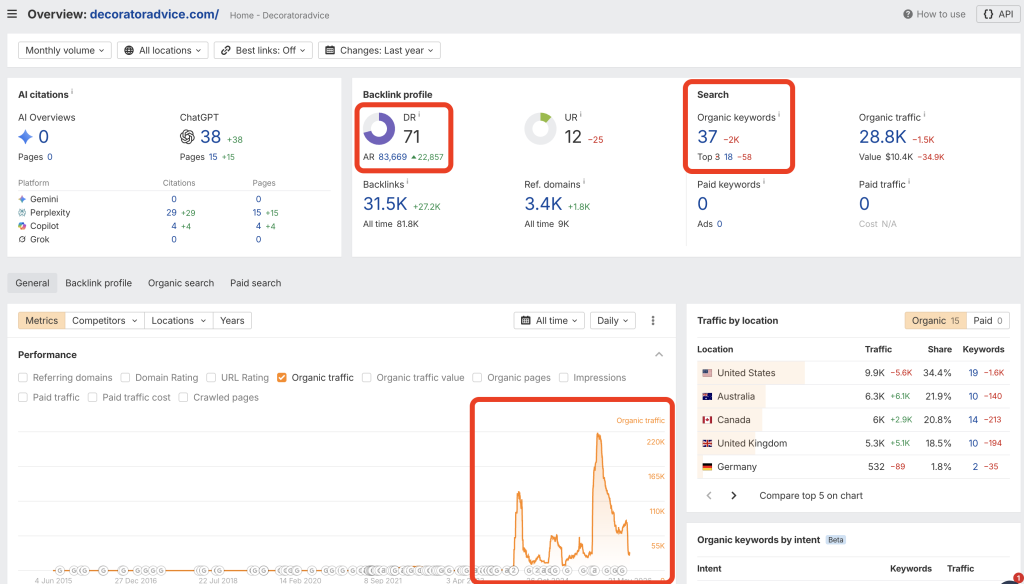Enable the Crawled pages checkbox
Image resolution: width=1024 pixels, height=584 pixels.
pos(183,397)
